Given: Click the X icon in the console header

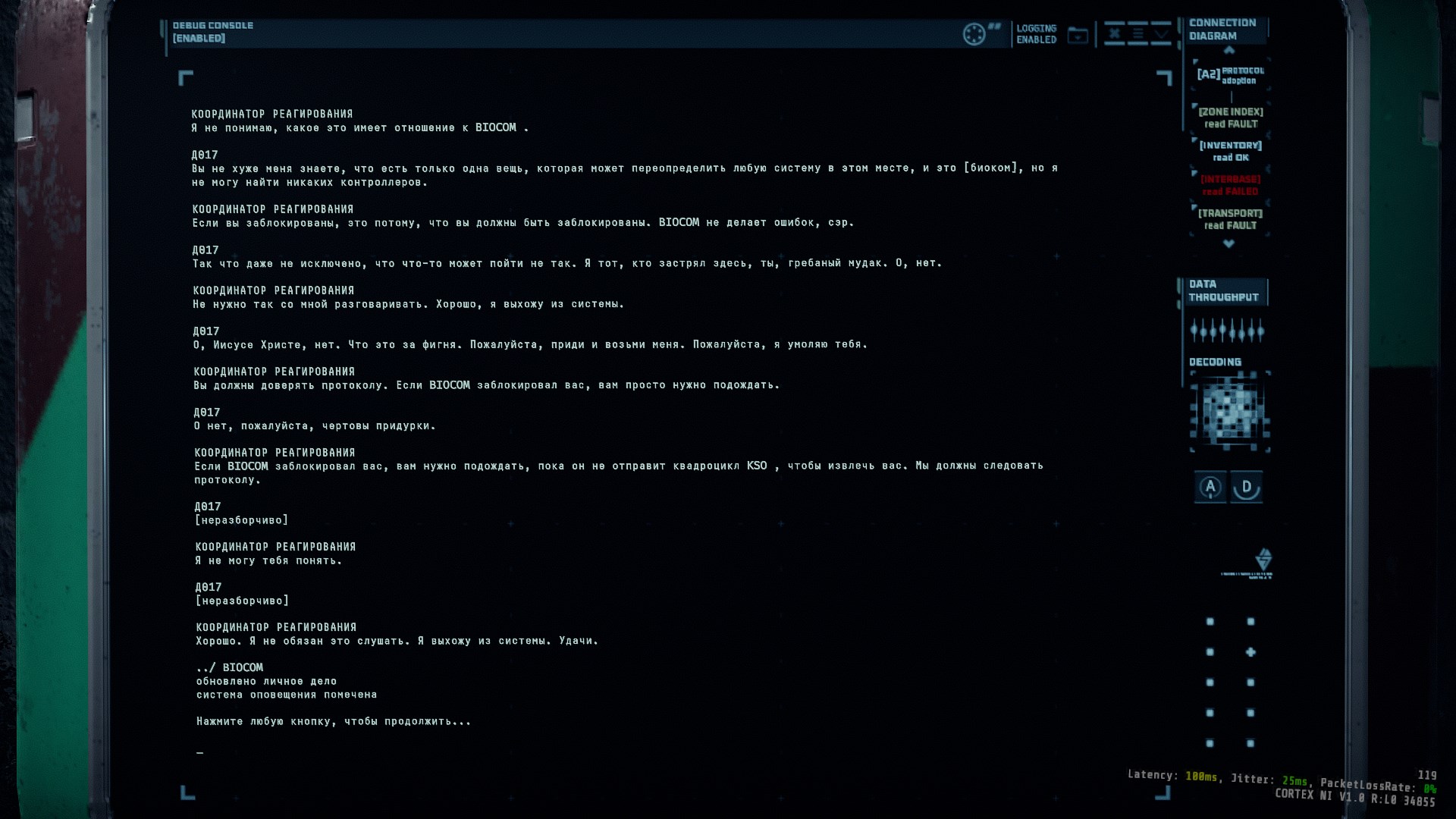Looking at the screenshot, I should click(1114, 33).
